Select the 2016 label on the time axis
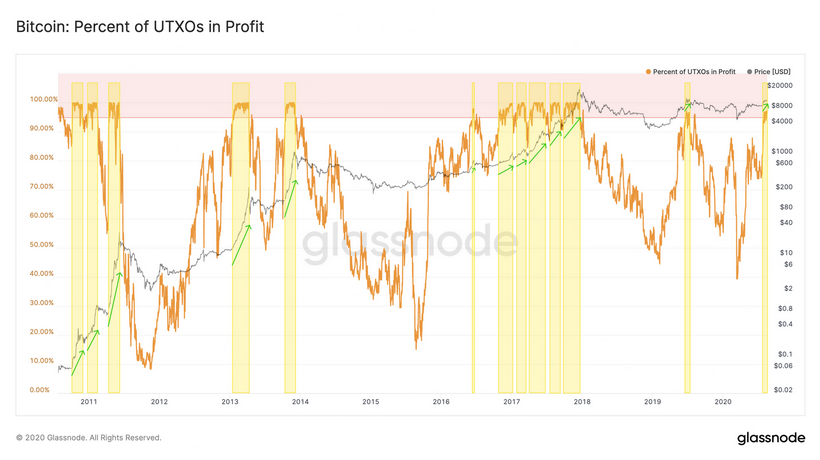The width and height of the screenshot is (820, 460). 441,402
